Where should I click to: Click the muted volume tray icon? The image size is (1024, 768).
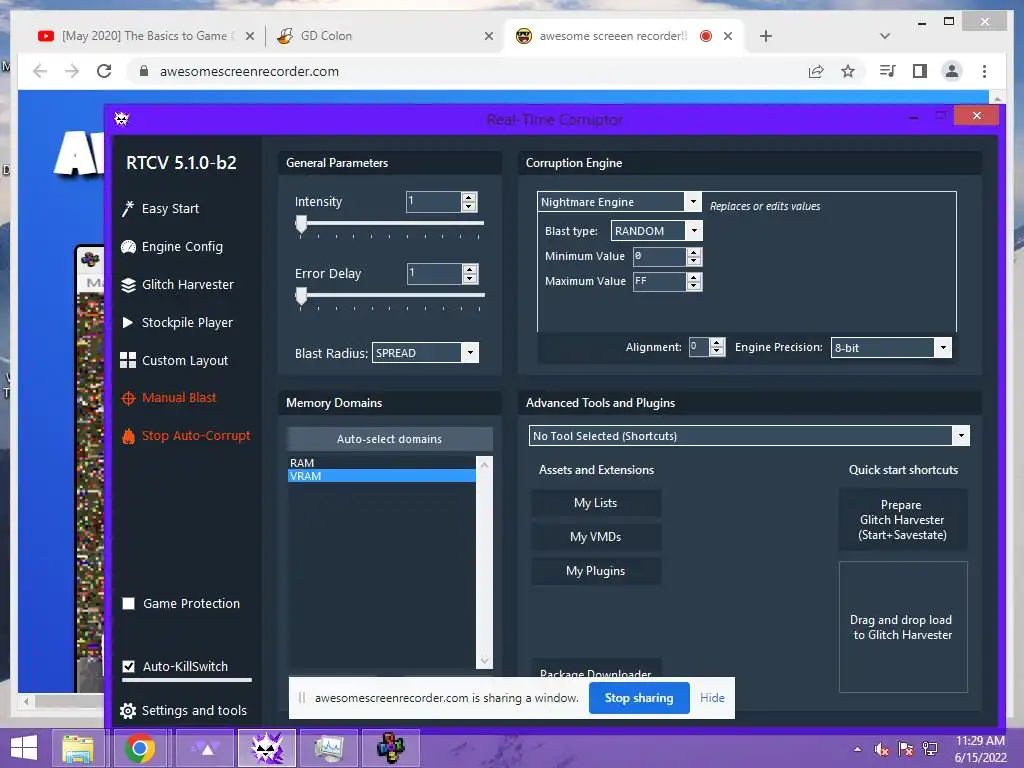tap(882, 749)
